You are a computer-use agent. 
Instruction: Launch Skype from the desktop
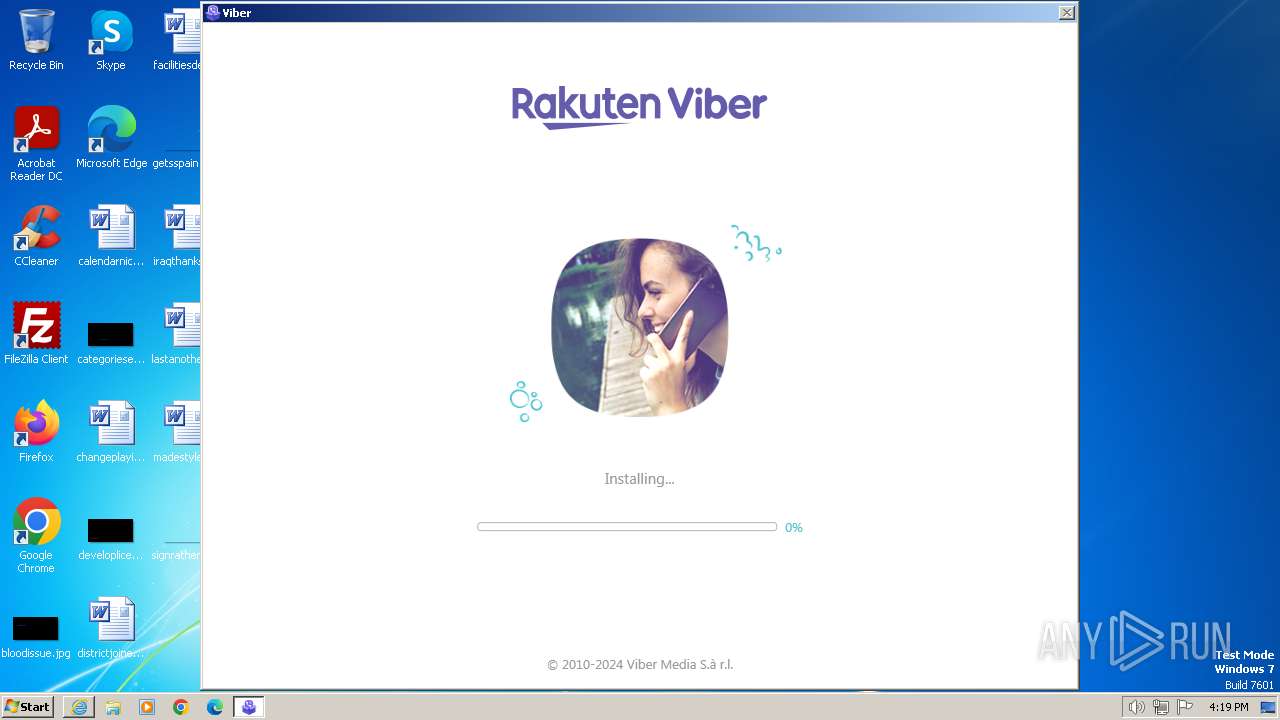pyautogui.click(x=111, y=40)
